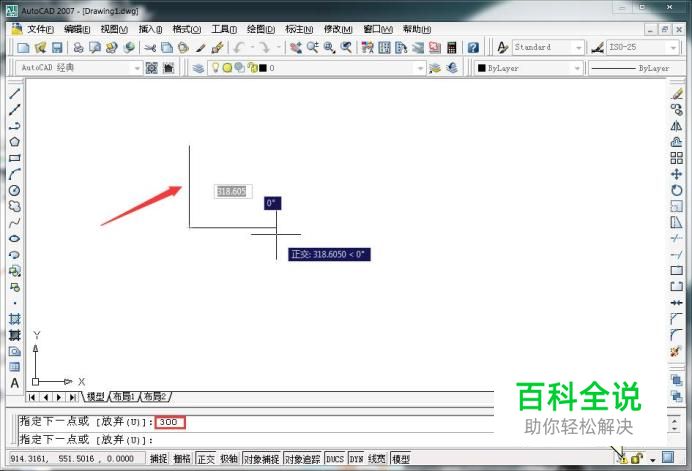Toggle 正交 (Ortho) mode
The image size is (692, 471).
206,459
